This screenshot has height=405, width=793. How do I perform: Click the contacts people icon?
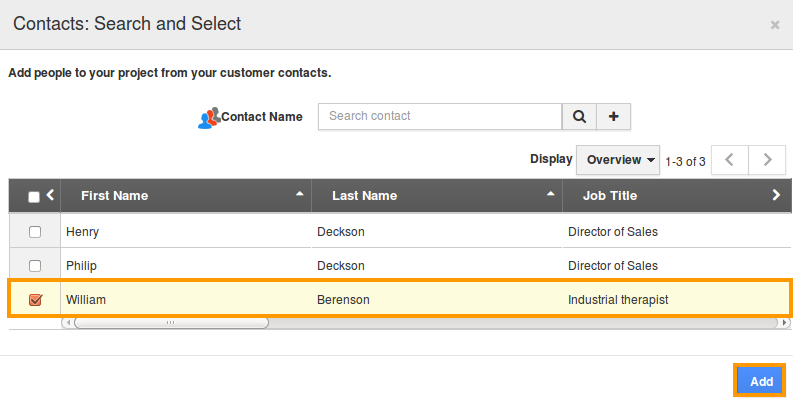click(208, 118)
